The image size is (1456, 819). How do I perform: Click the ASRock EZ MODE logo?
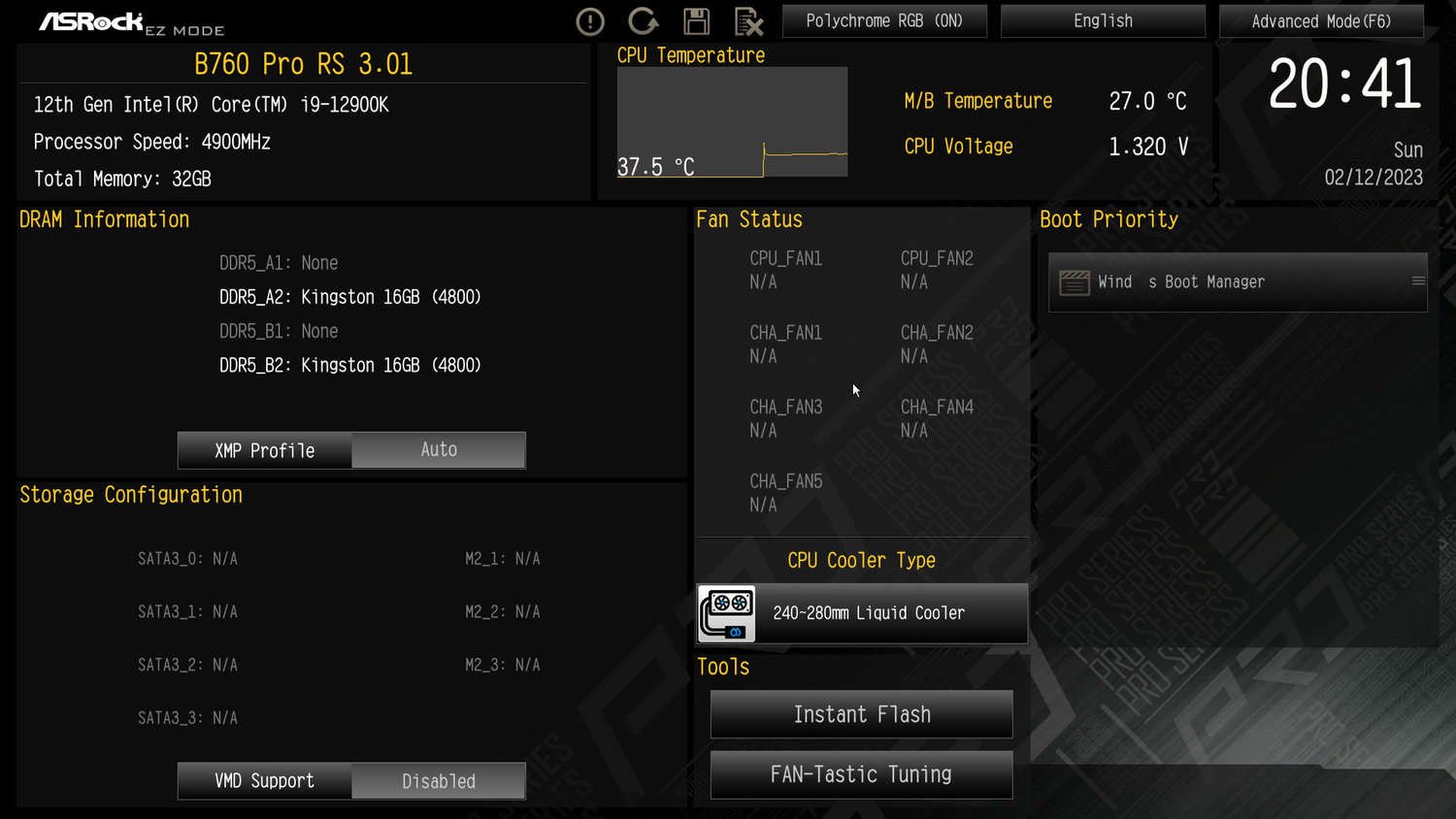pyautogui.click(x=131, y=22)
